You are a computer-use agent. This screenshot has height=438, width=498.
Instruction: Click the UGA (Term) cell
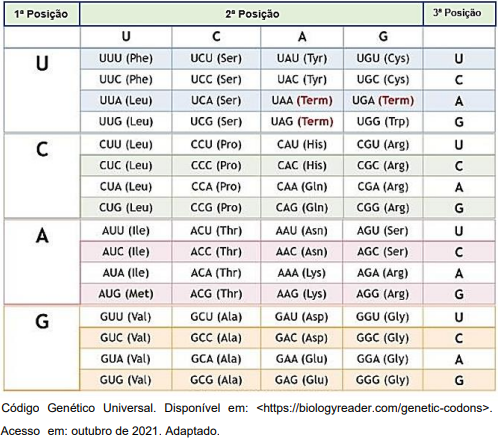click(383, 101)
